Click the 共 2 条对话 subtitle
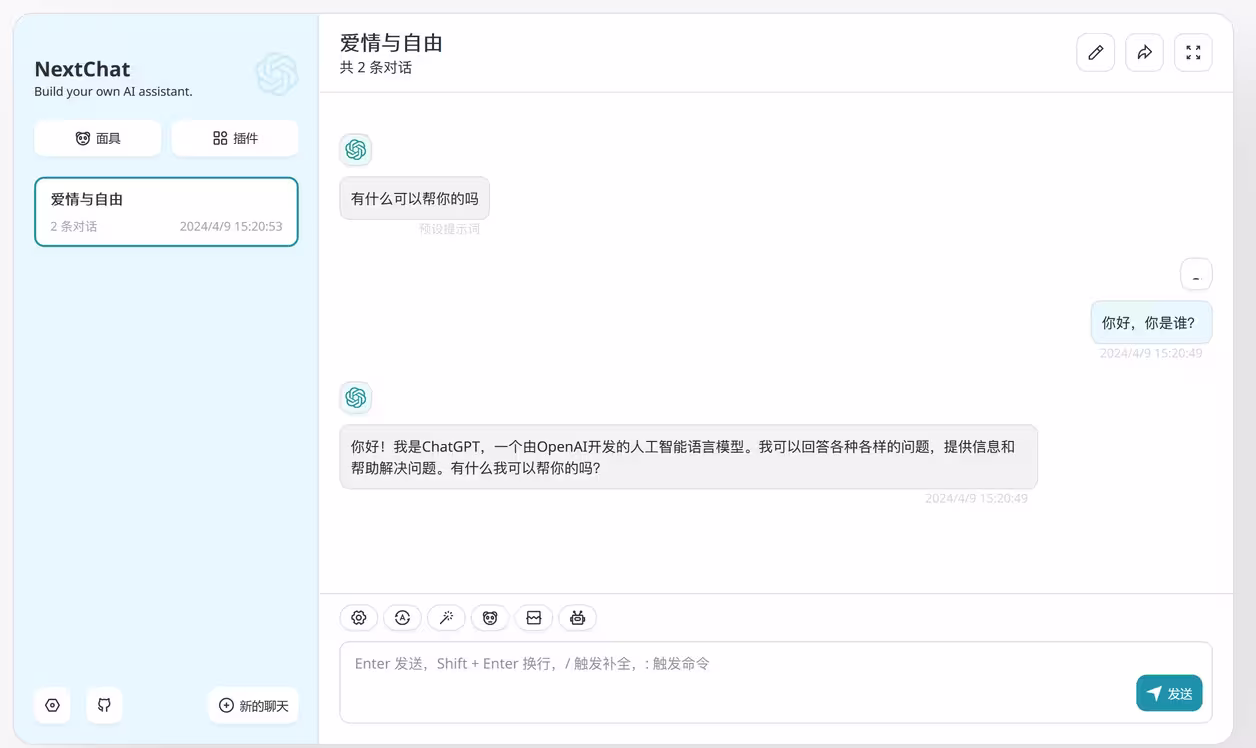 (376, 68)
